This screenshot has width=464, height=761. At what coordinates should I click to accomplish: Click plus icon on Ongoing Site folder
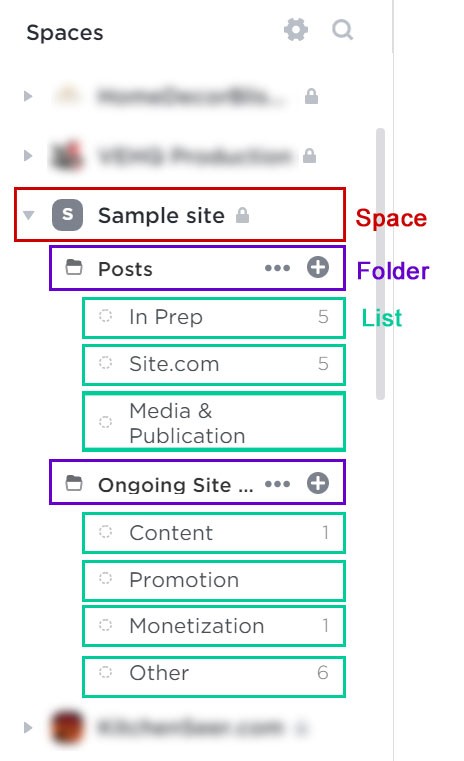coord(318,483)
